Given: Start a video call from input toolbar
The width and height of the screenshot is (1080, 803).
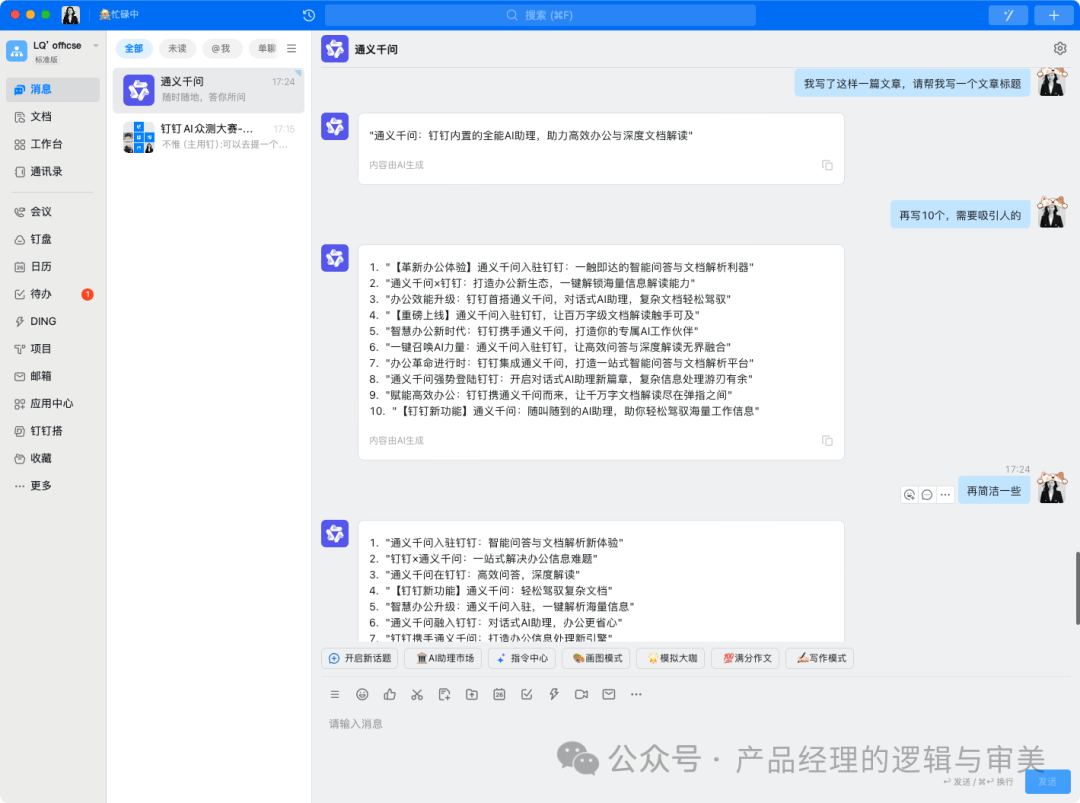Looking at the screenshot, I should 581,695.
